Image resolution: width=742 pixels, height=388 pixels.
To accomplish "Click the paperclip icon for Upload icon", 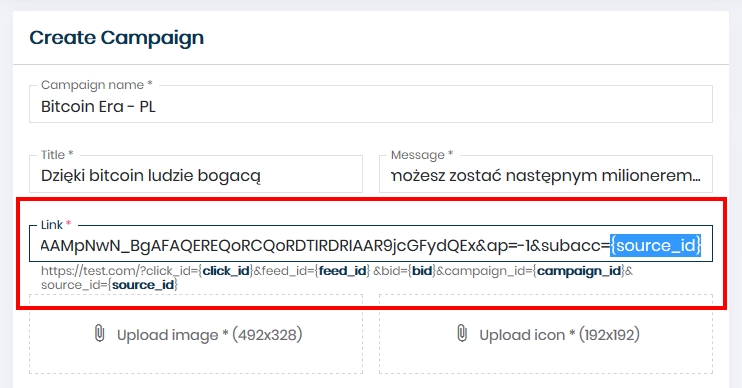I will (x=462, y=333).
